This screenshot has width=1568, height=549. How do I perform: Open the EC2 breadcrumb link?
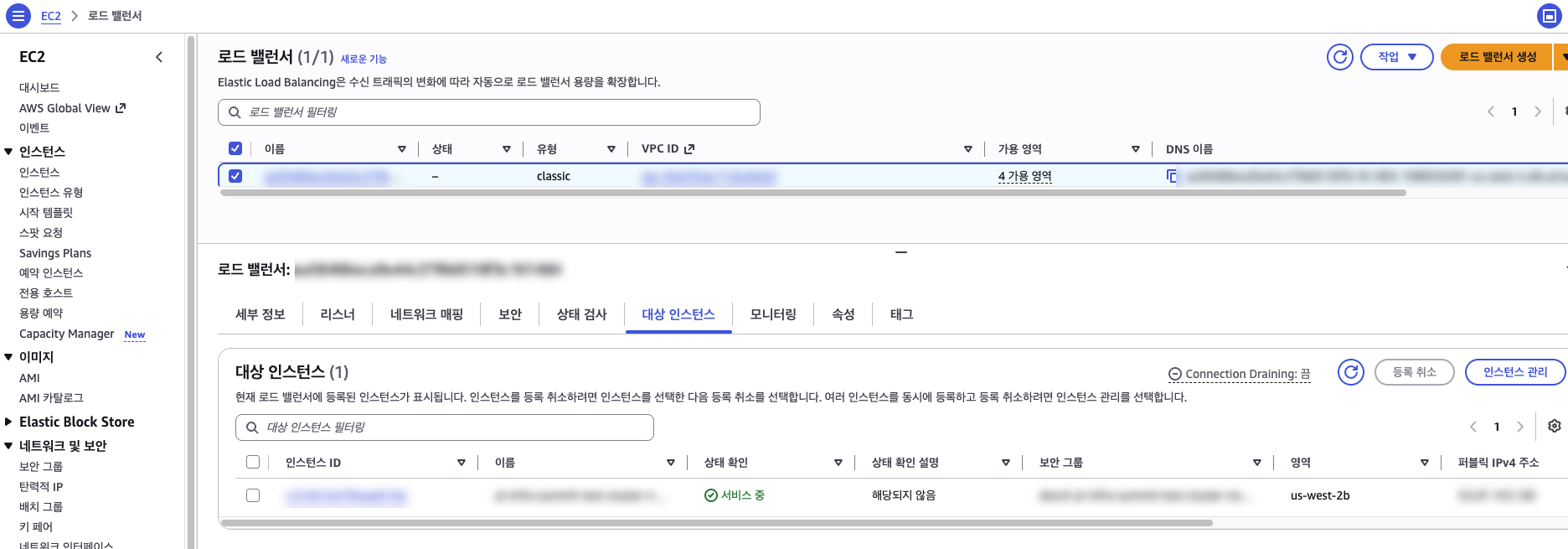click(x=51, y=16)
